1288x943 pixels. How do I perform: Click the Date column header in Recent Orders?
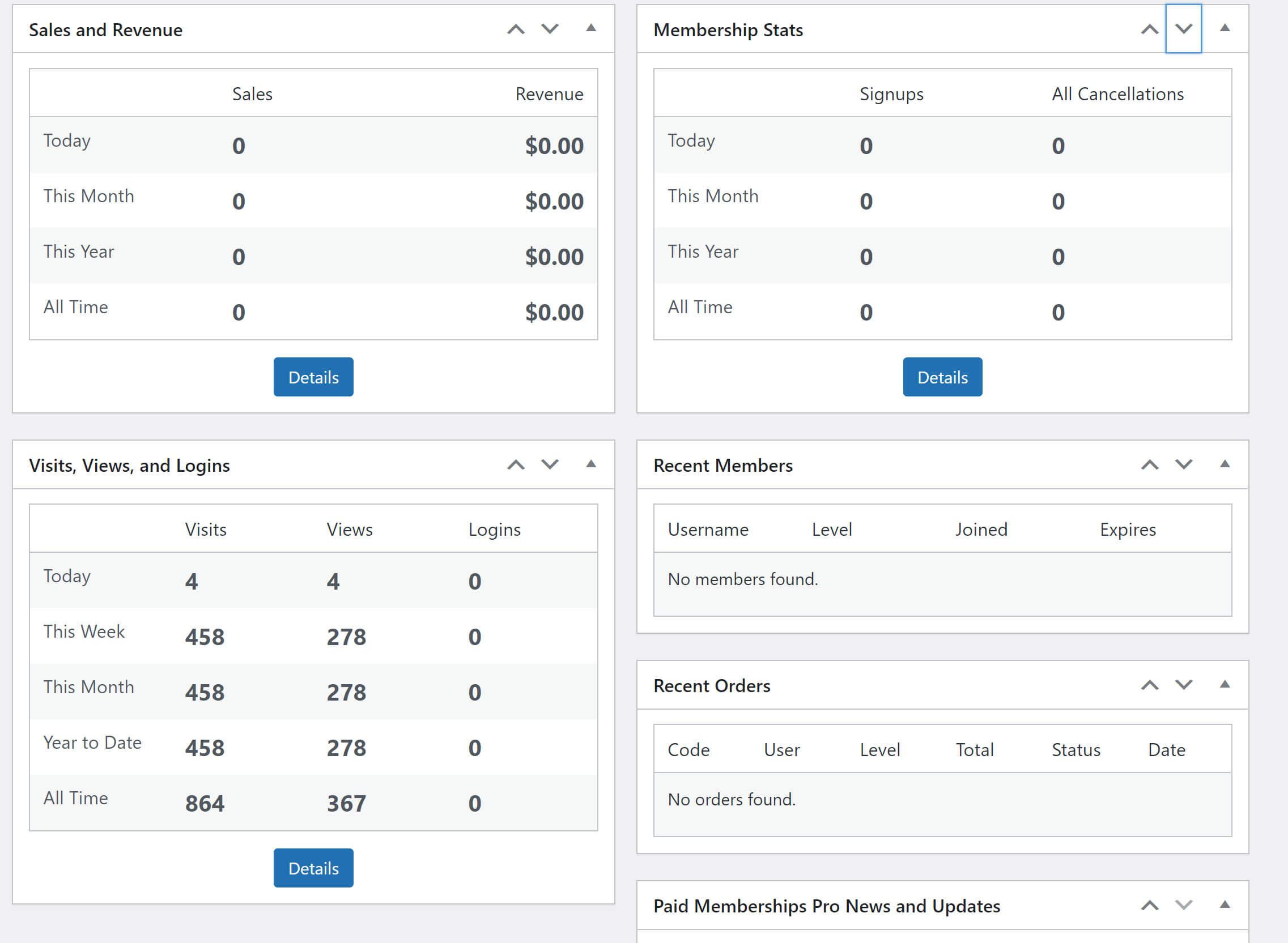pyautogui.click(x=1166, y=750)
